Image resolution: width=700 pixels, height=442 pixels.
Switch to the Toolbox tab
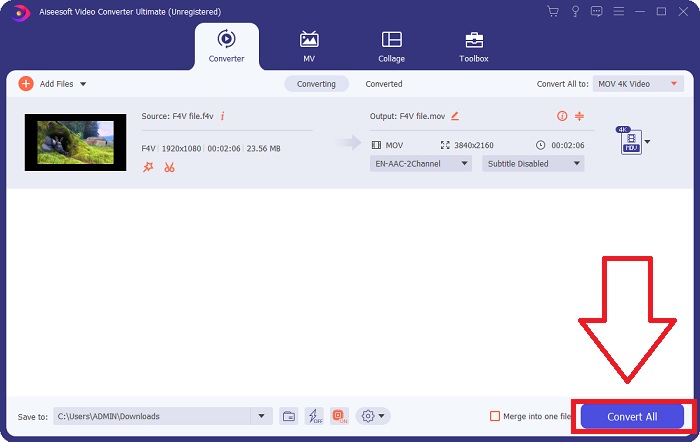(x=474, y=46)
